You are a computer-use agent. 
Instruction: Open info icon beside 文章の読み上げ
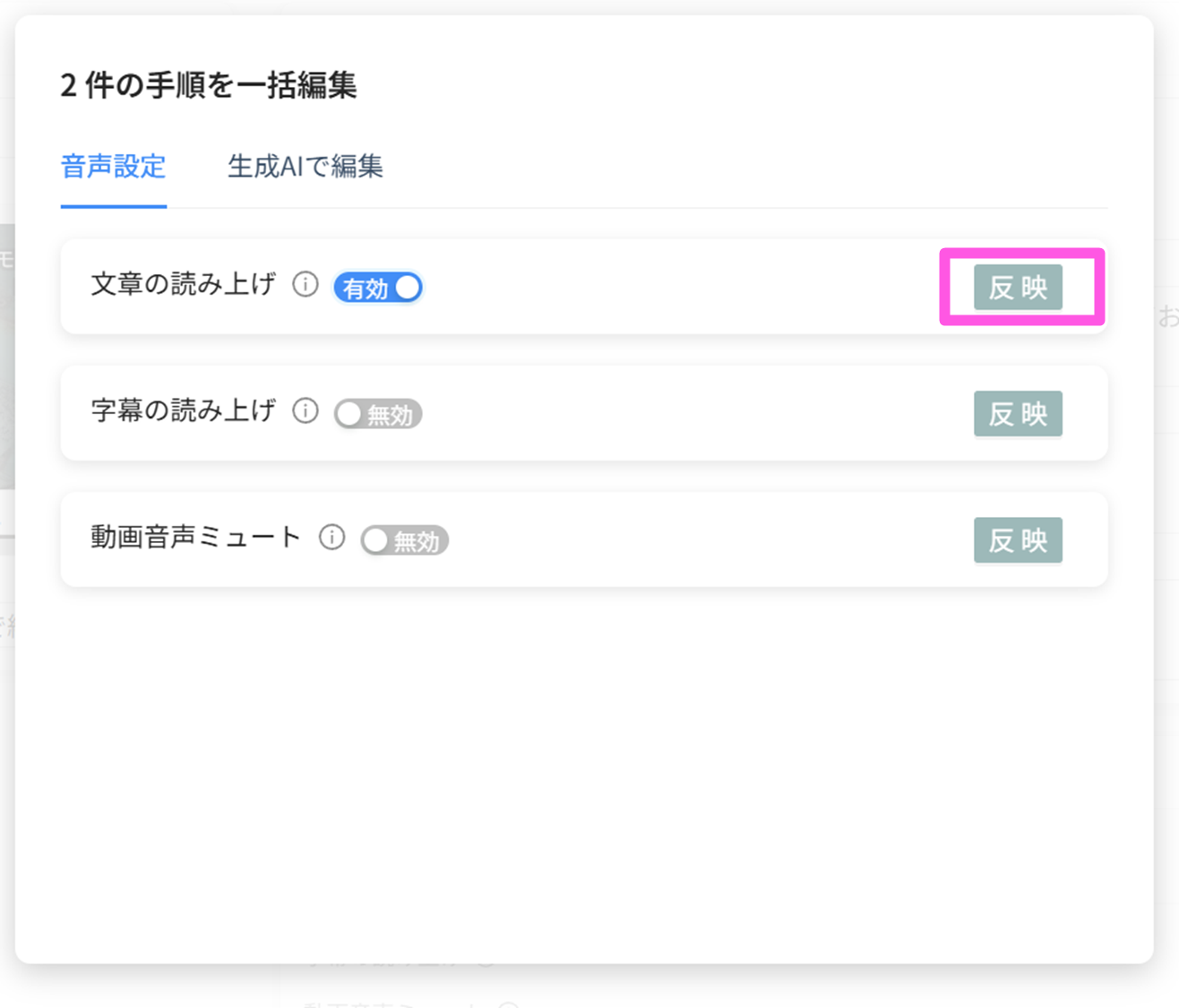pyautogui.click(x=306, y=285)
